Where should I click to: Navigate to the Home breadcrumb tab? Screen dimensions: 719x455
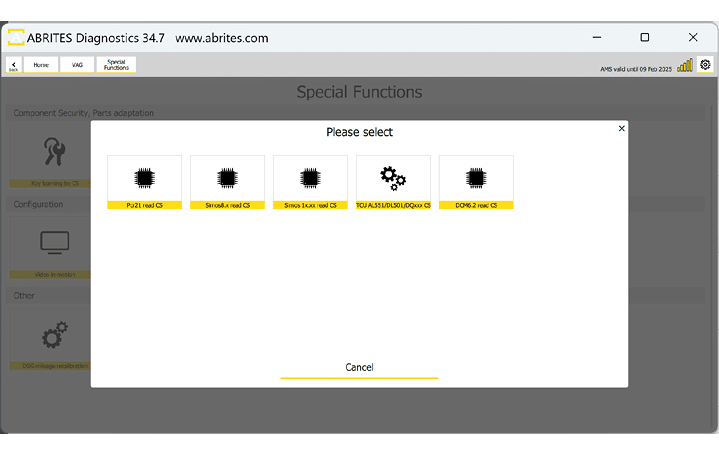(41, 65)
